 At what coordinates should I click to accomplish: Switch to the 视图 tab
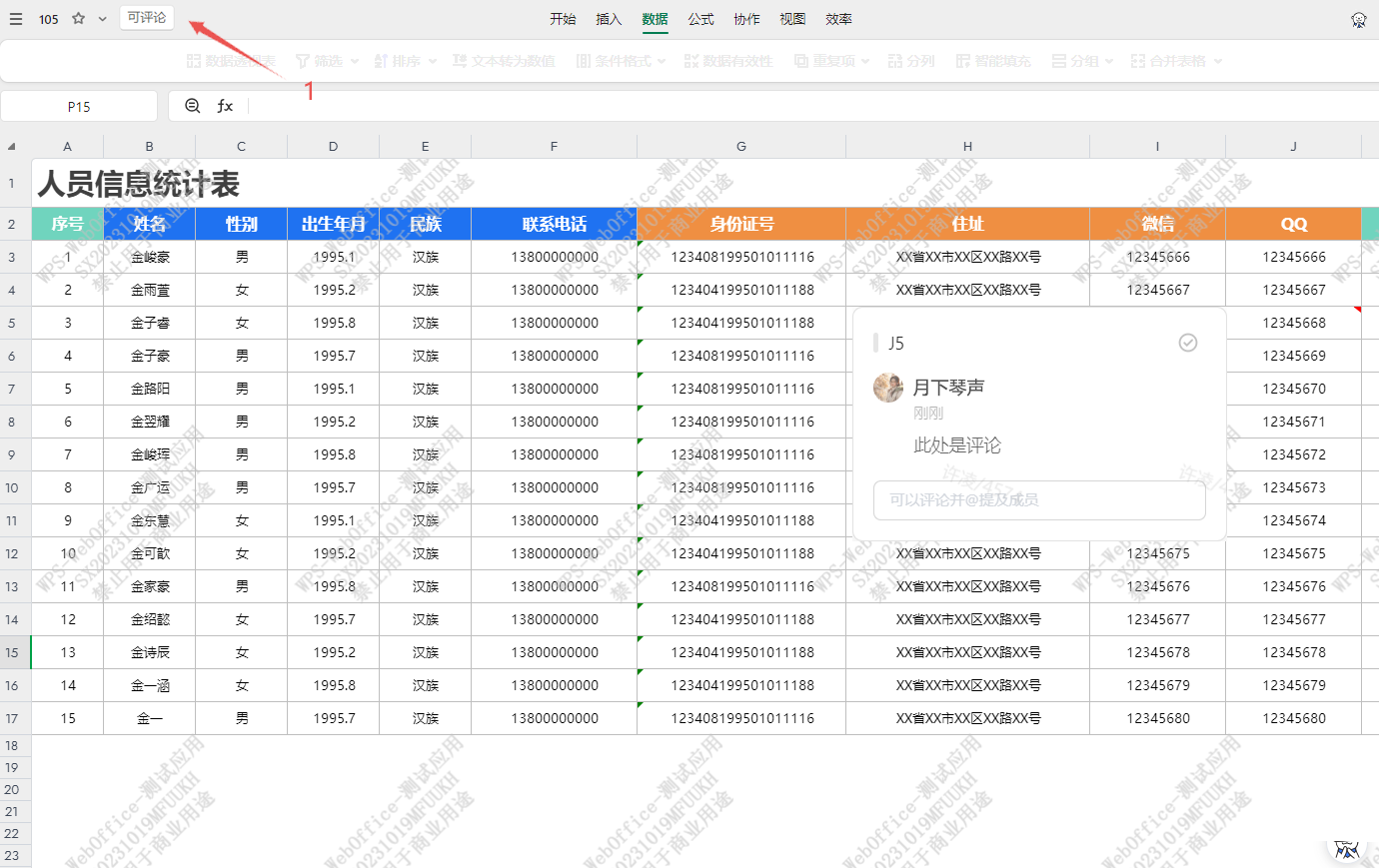pos(792,19)
